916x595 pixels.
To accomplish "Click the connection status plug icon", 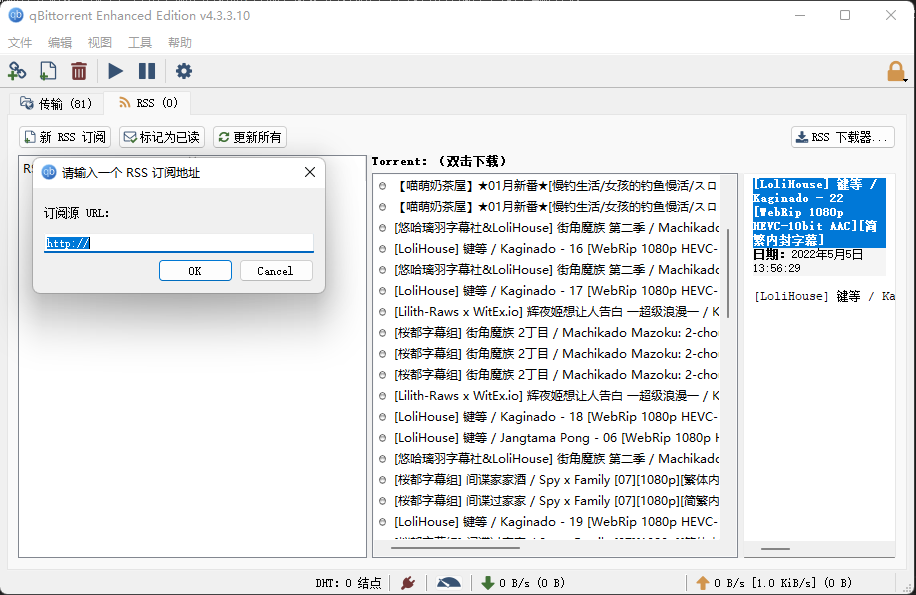I will tap(408, 582).
